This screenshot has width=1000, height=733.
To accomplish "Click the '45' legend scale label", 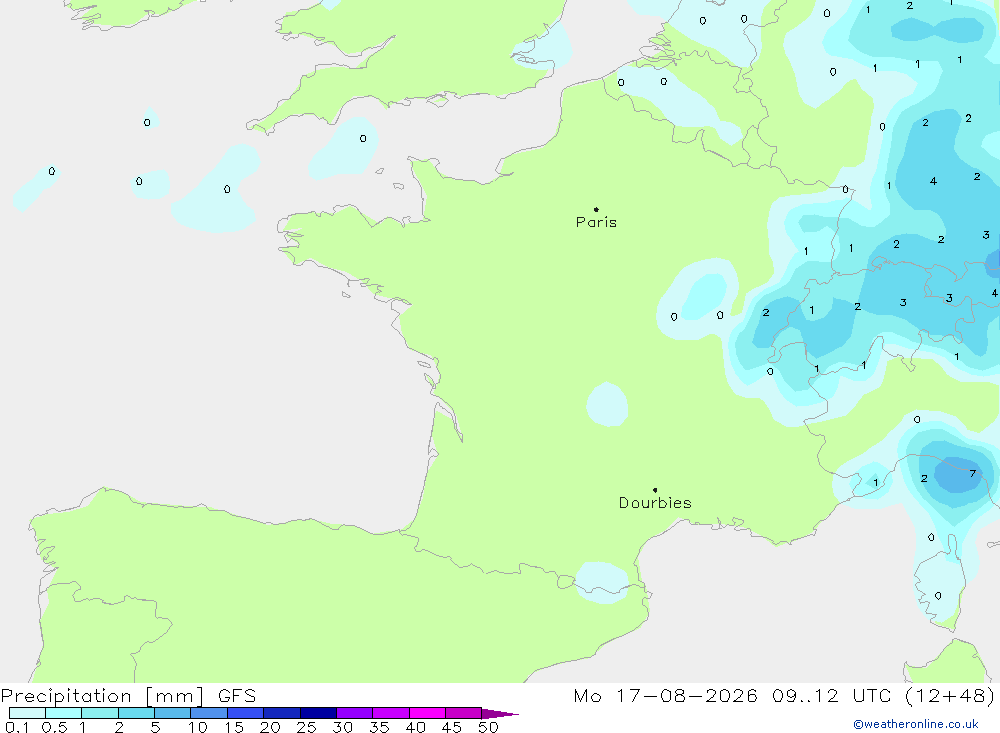I will pyautogui.click(x=452, y=727).
